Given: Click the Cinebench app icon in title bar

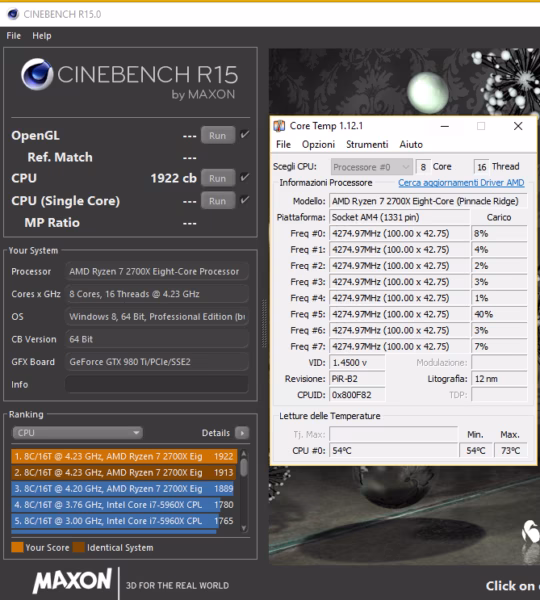Looking at the screenshot, I should point(13,14).
